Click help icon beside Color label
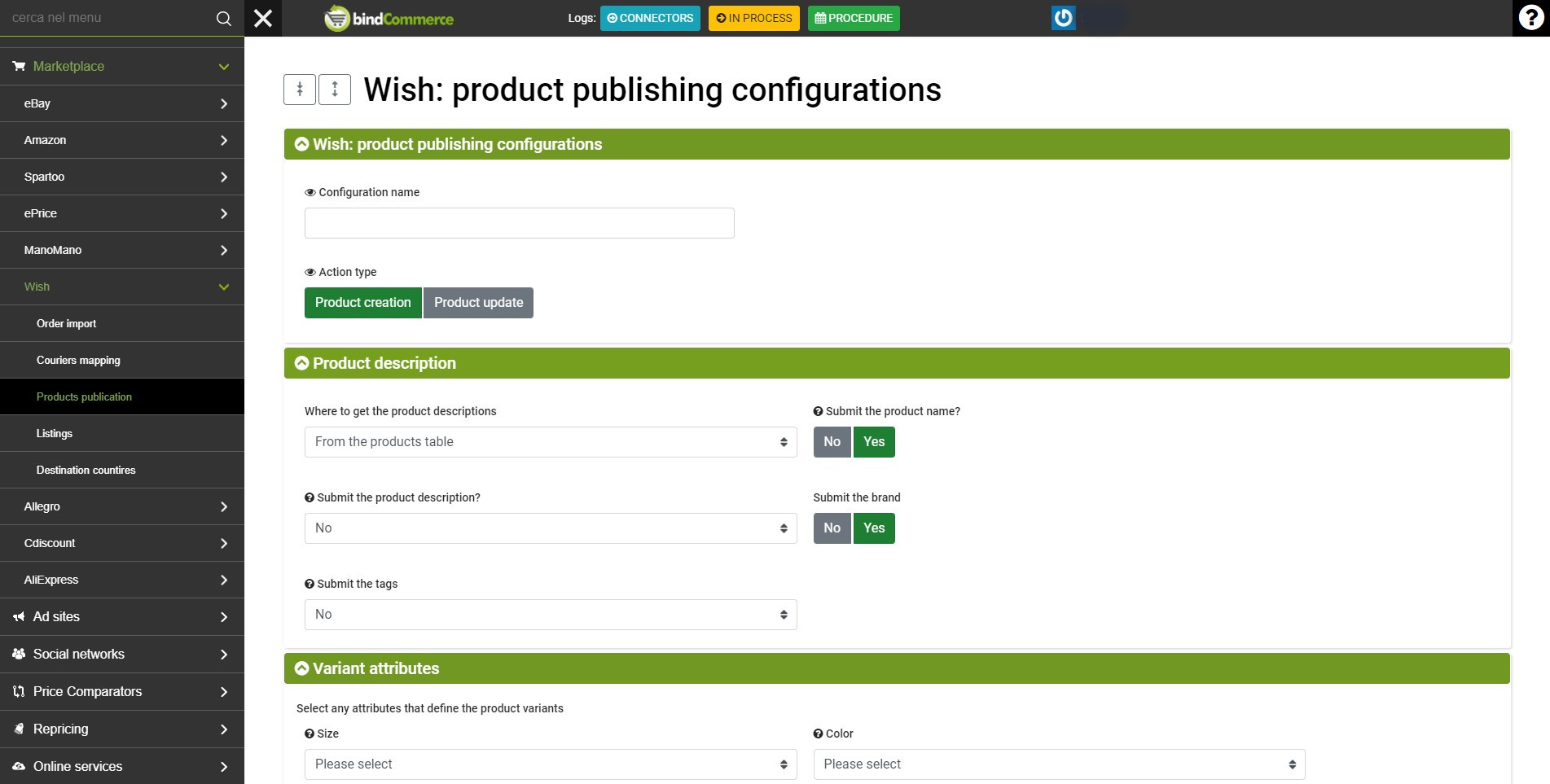Screen dimensions: 1550x784 pyautogui.click(x=818, y=734)
